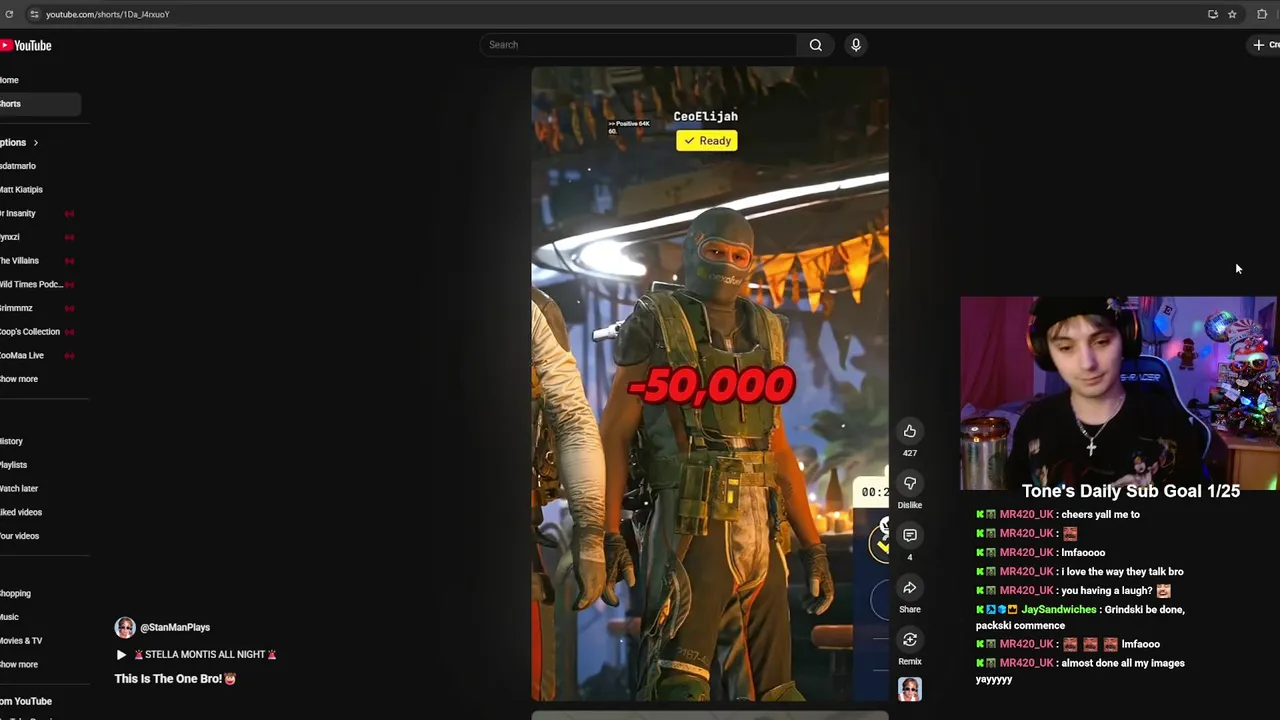Open Wild Times Podcast channel

coord(32,285)
